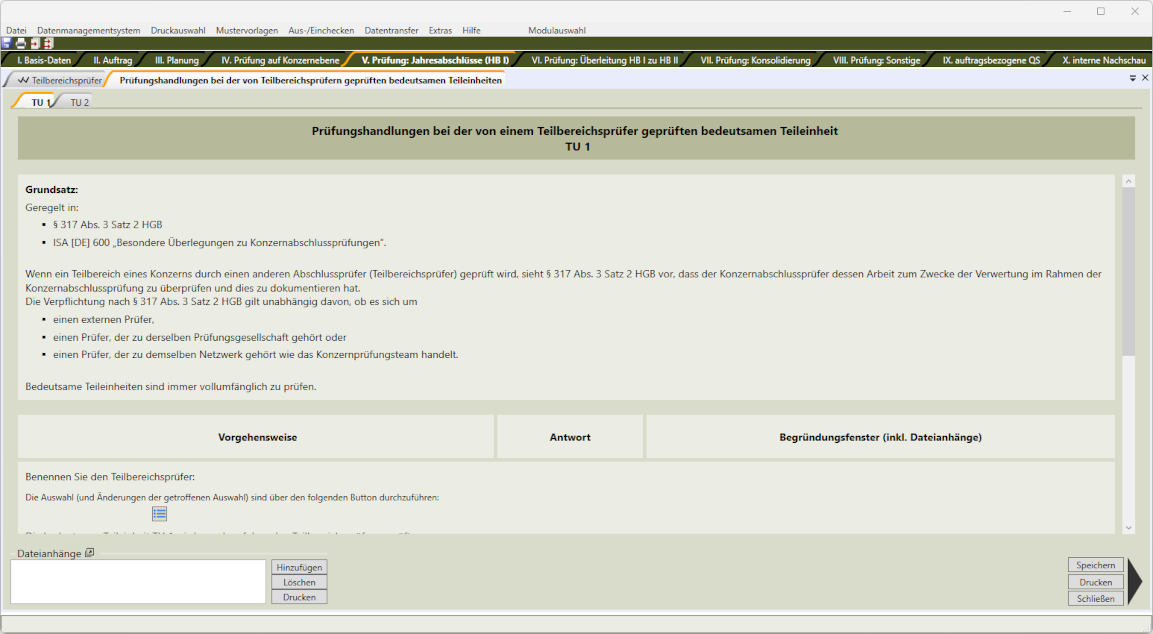Click inside the Dateianhänge list box
The width and height of the screenshot is (1153, 634).
138,582
